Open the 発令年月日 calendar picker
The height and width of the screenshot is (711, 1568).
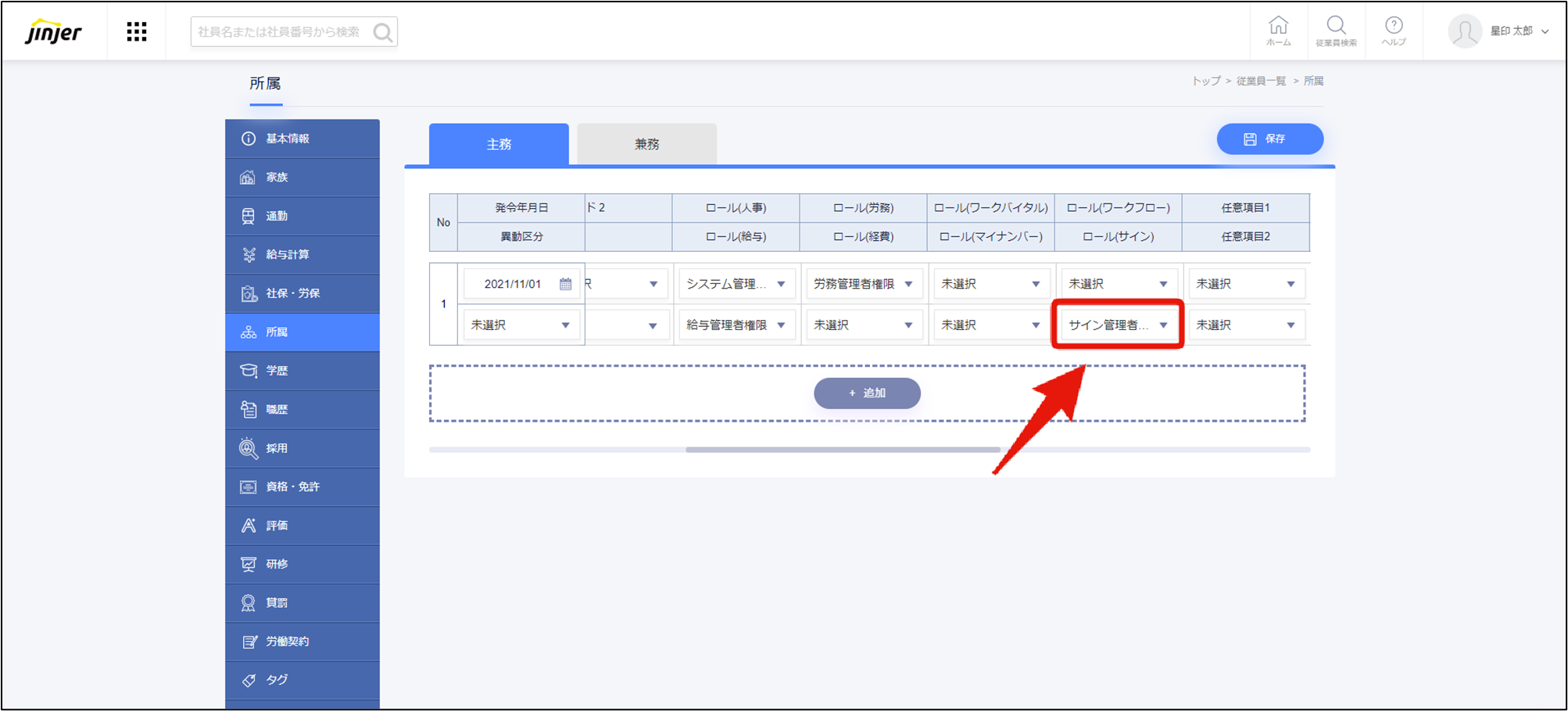click(564, 283)
